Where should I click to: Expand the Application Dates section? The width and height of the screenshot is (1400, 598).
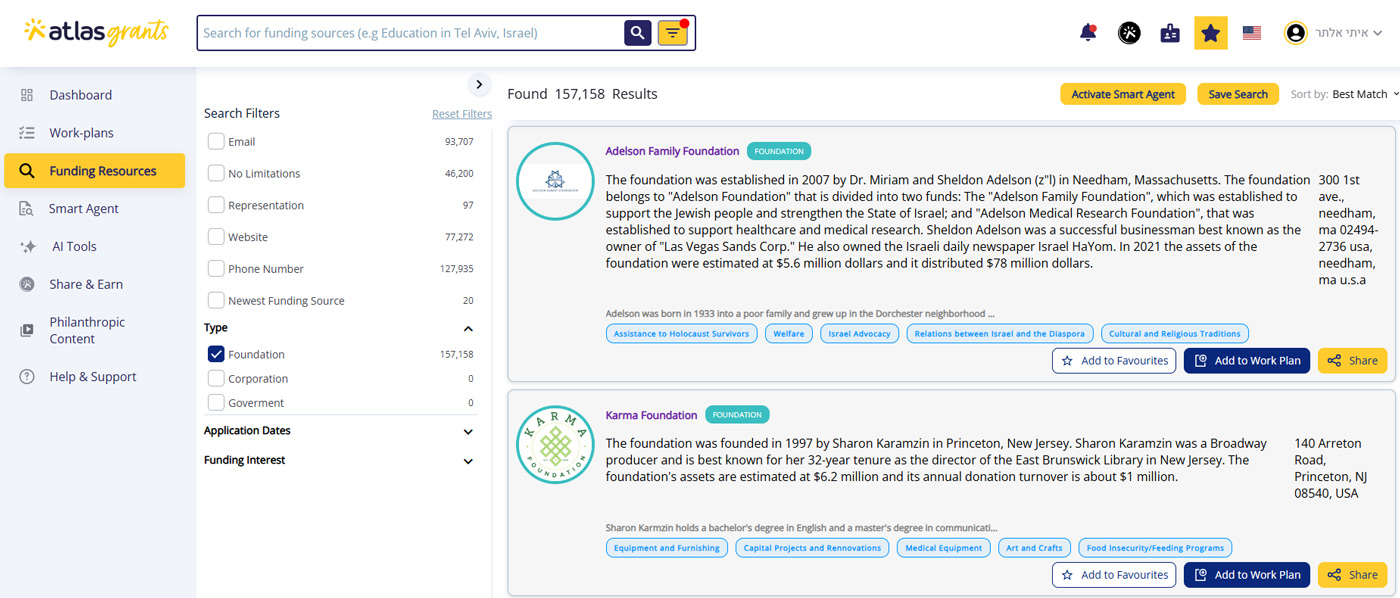click(x=468, y=432)
